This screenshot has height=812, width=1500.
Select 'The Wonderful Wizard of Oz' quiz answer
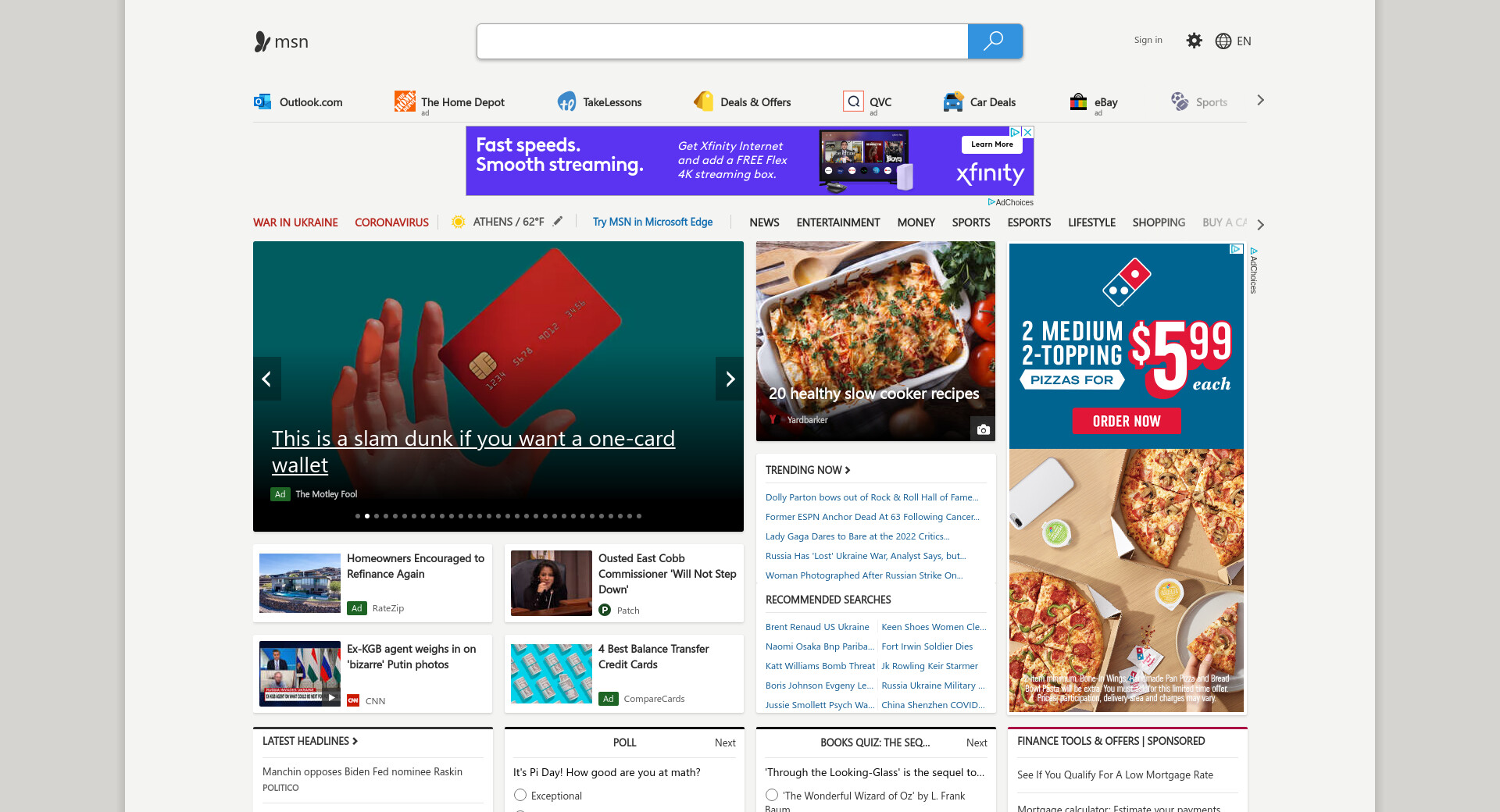click(772, 795)
